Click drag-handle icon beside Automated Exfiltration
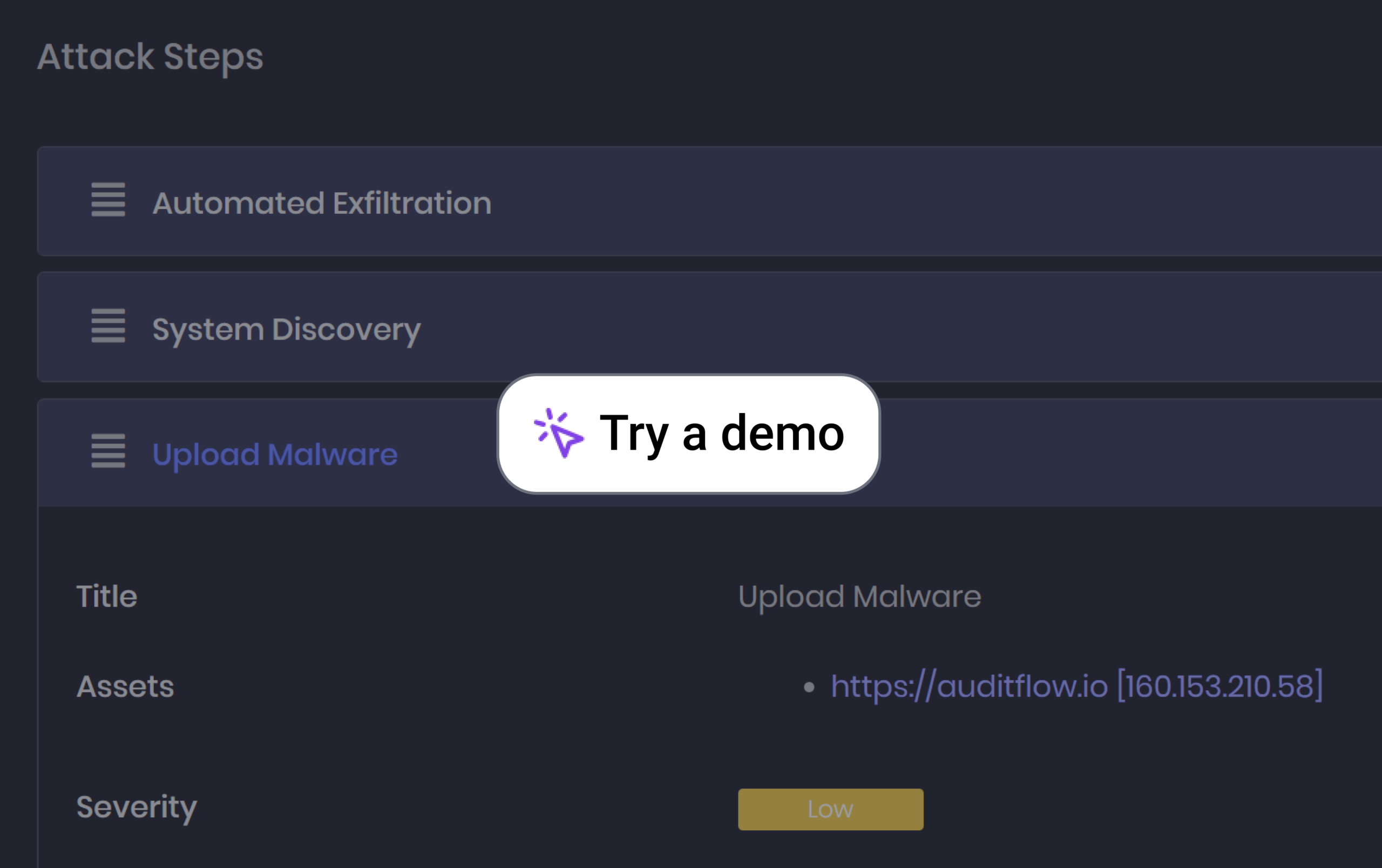1382x868 pixels. 108,200
